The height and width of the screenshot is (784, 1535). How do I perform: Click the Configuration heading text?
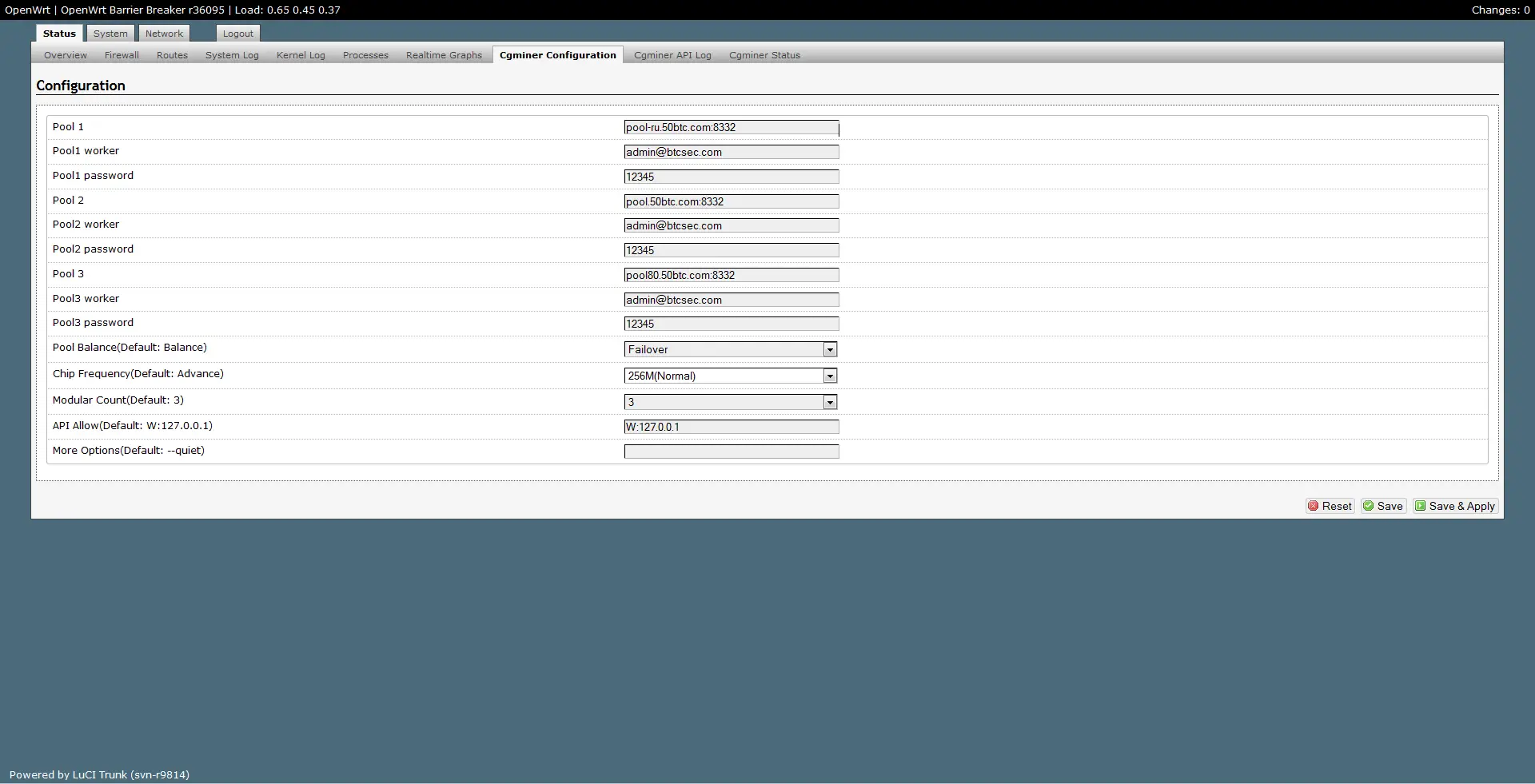[81, 86]
